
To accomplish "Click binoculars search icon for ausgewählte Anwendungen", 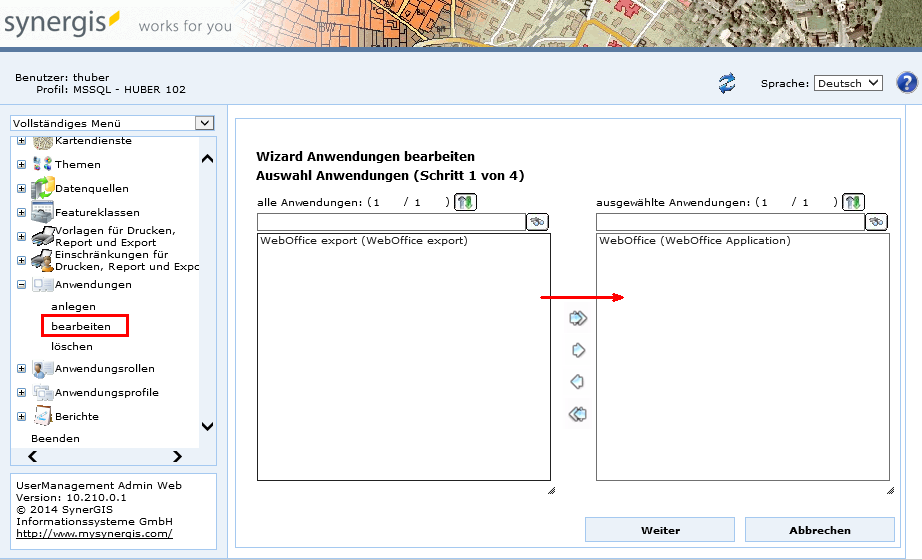I will pos(876,222).
